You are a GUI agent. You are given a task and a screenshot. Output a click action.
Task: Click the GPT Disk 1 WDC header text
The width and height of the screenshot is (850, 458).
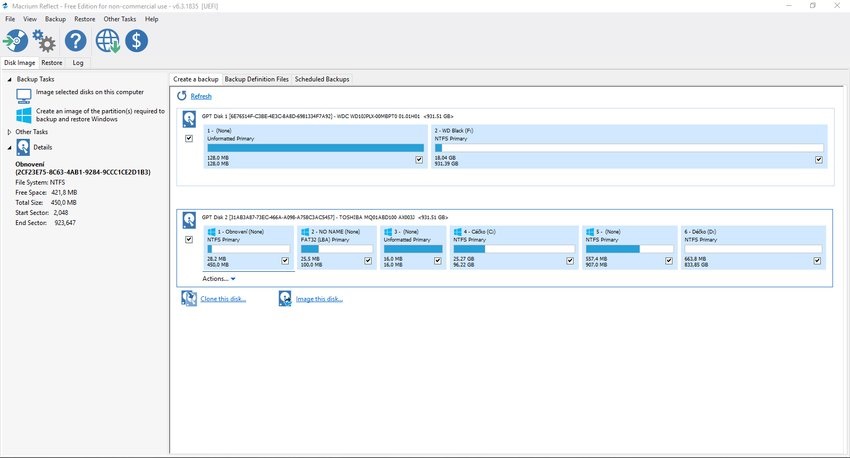tap(327, 116)
